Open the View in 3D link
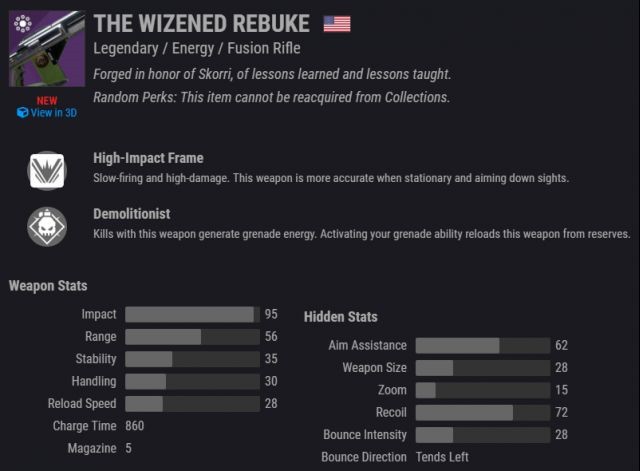Viewport: 640px width, 471px height. point(47,113)
